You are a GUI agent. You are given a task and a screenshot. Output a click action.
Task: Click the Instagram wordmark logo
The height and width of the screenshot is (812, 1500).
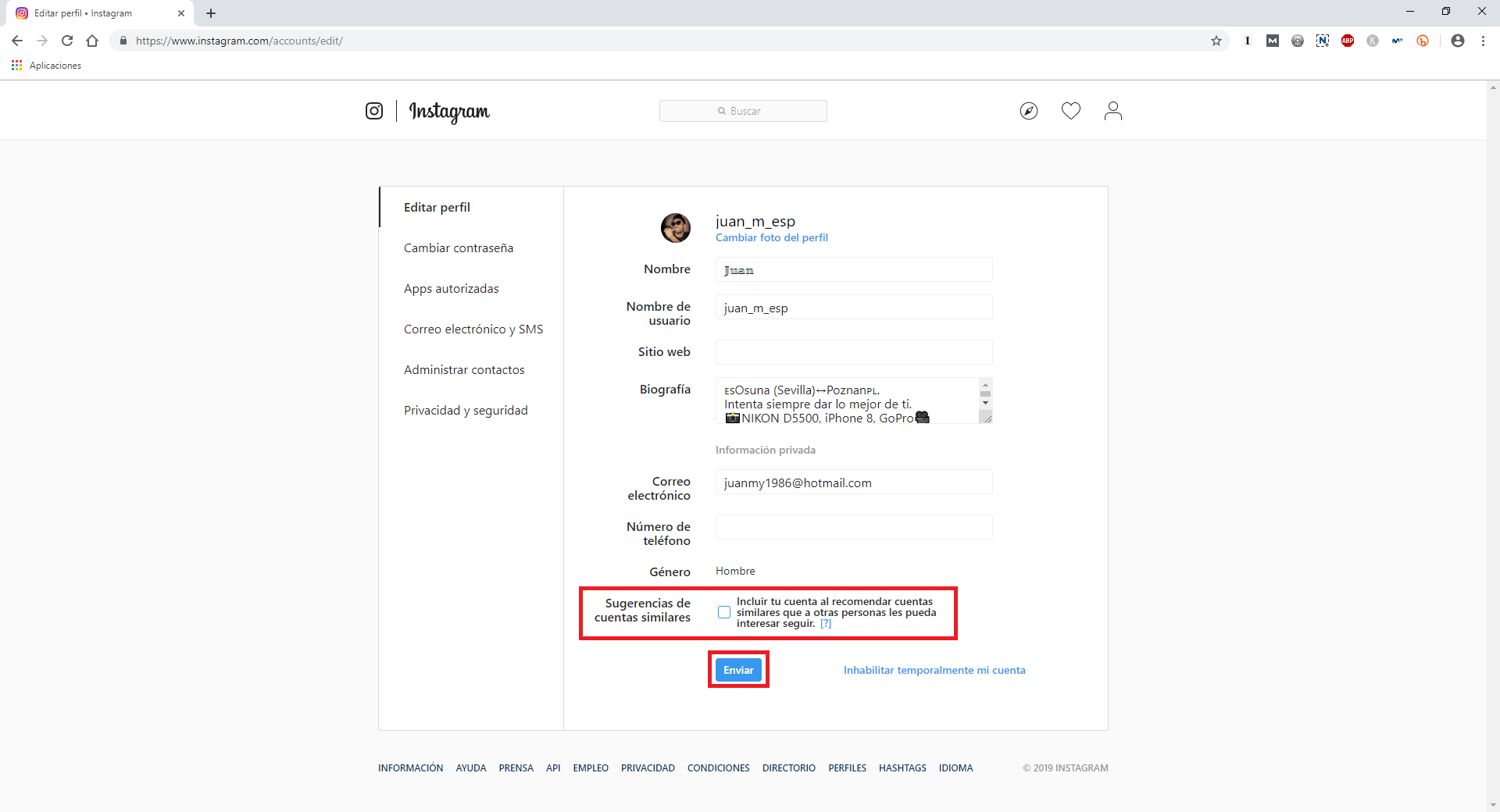click(x=449, y=112)
